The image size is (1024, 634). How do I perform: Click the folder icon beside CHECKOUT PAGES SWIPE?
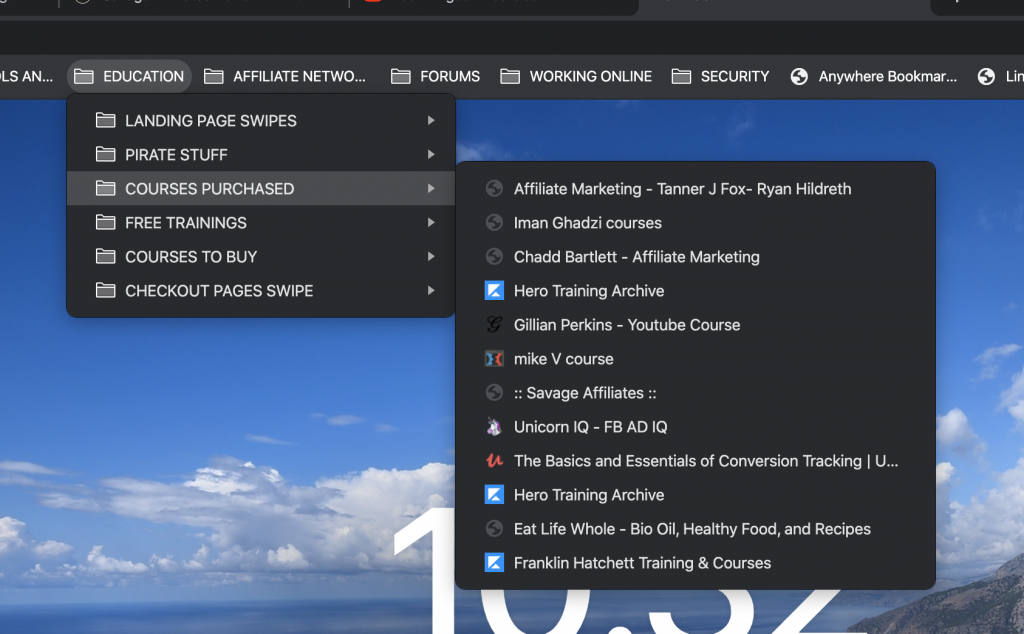[x=105, y=290]
